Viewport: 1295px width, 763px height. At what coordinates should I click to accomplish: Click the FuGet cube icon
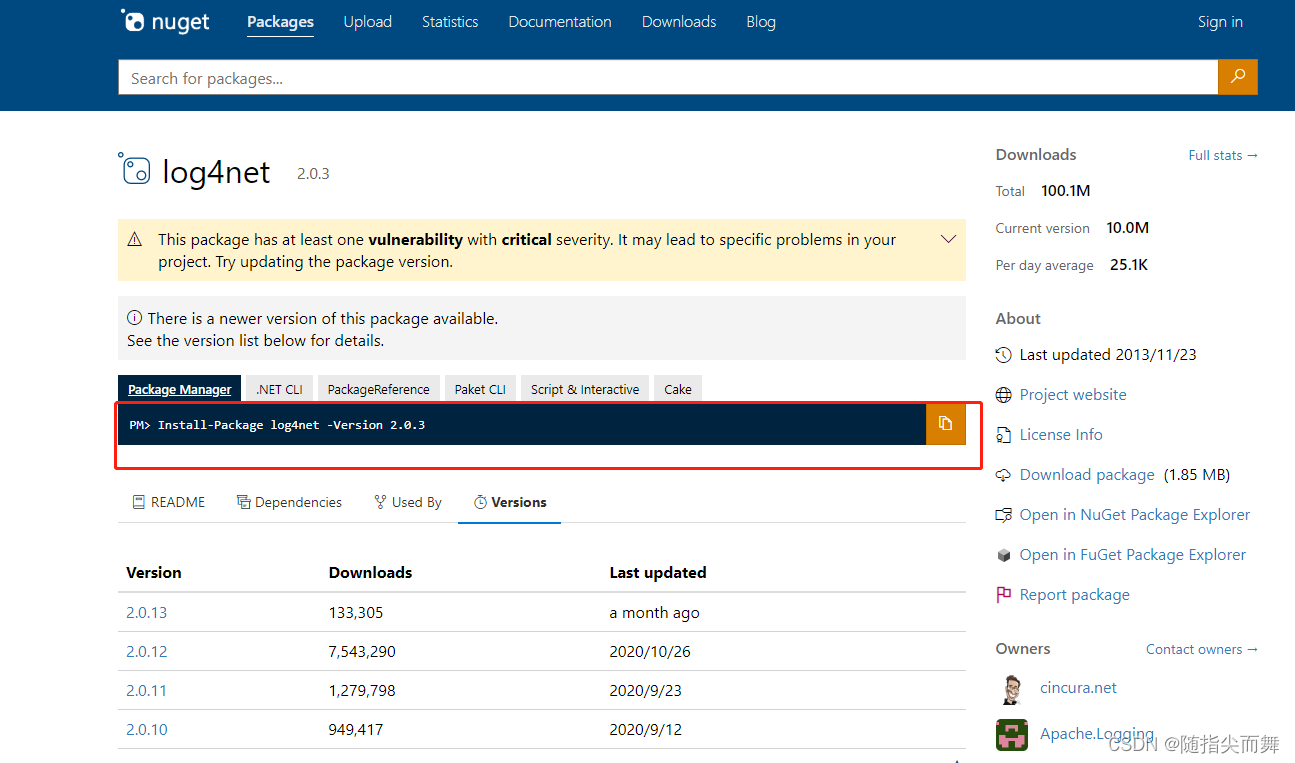(x=1004, y=555)
